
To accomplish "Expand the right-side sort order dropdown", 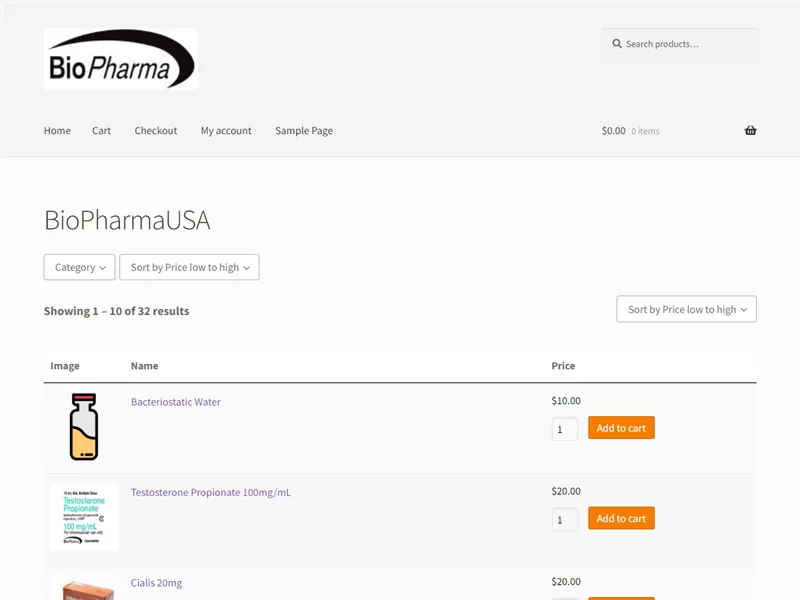I will coord(686,309).
